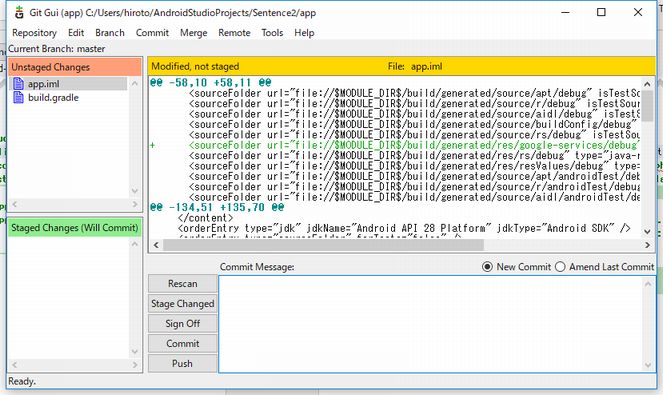The image size is (663, 395).
Task: Click the Unstaged Changes list scroll right arrow
Action: click(x=135, y=204)
